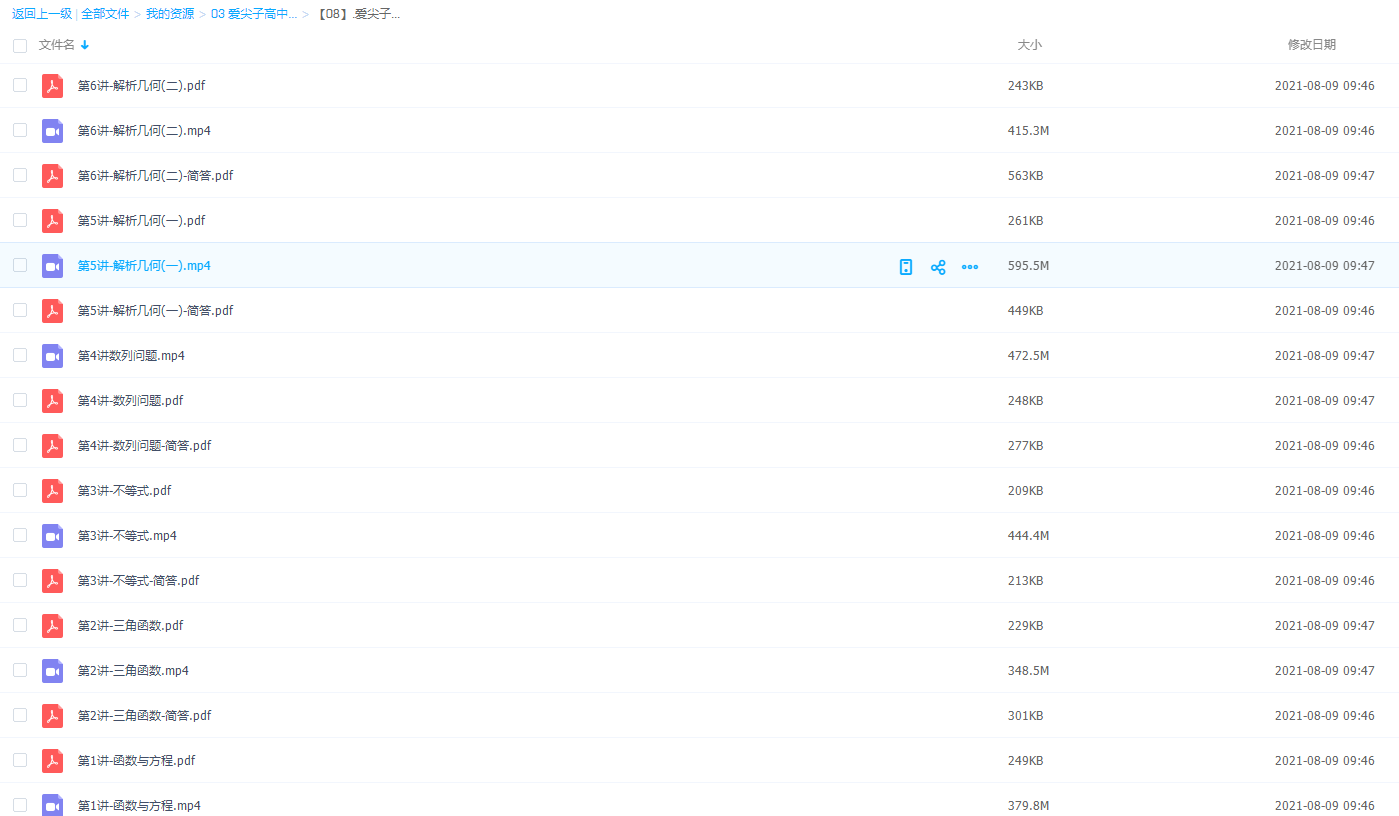Go to 全部文件 in the breadcrumb

pos(105,14)
